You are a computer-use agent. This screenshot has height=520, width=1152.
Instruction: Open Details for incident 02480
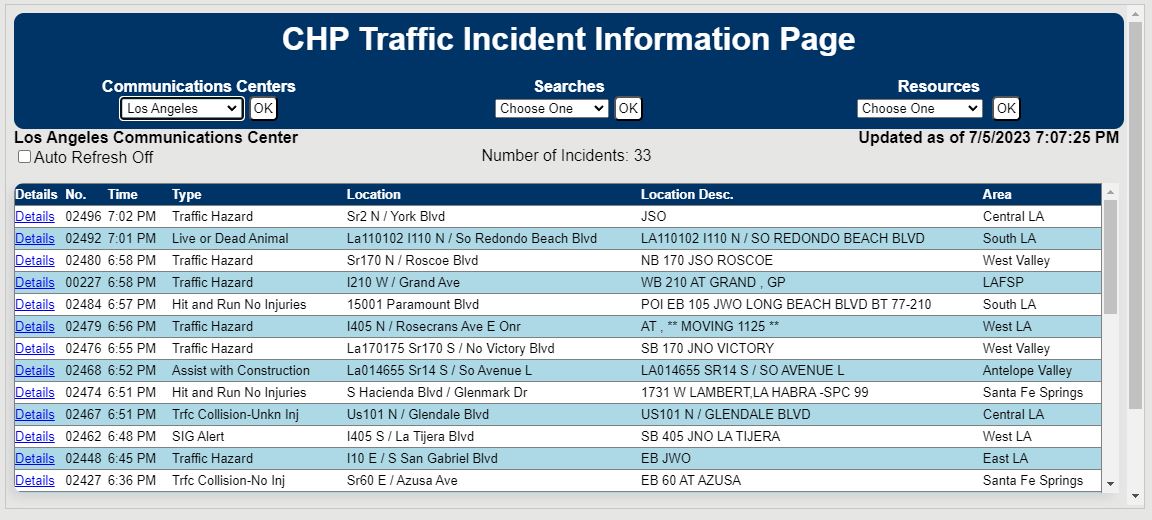35,261
